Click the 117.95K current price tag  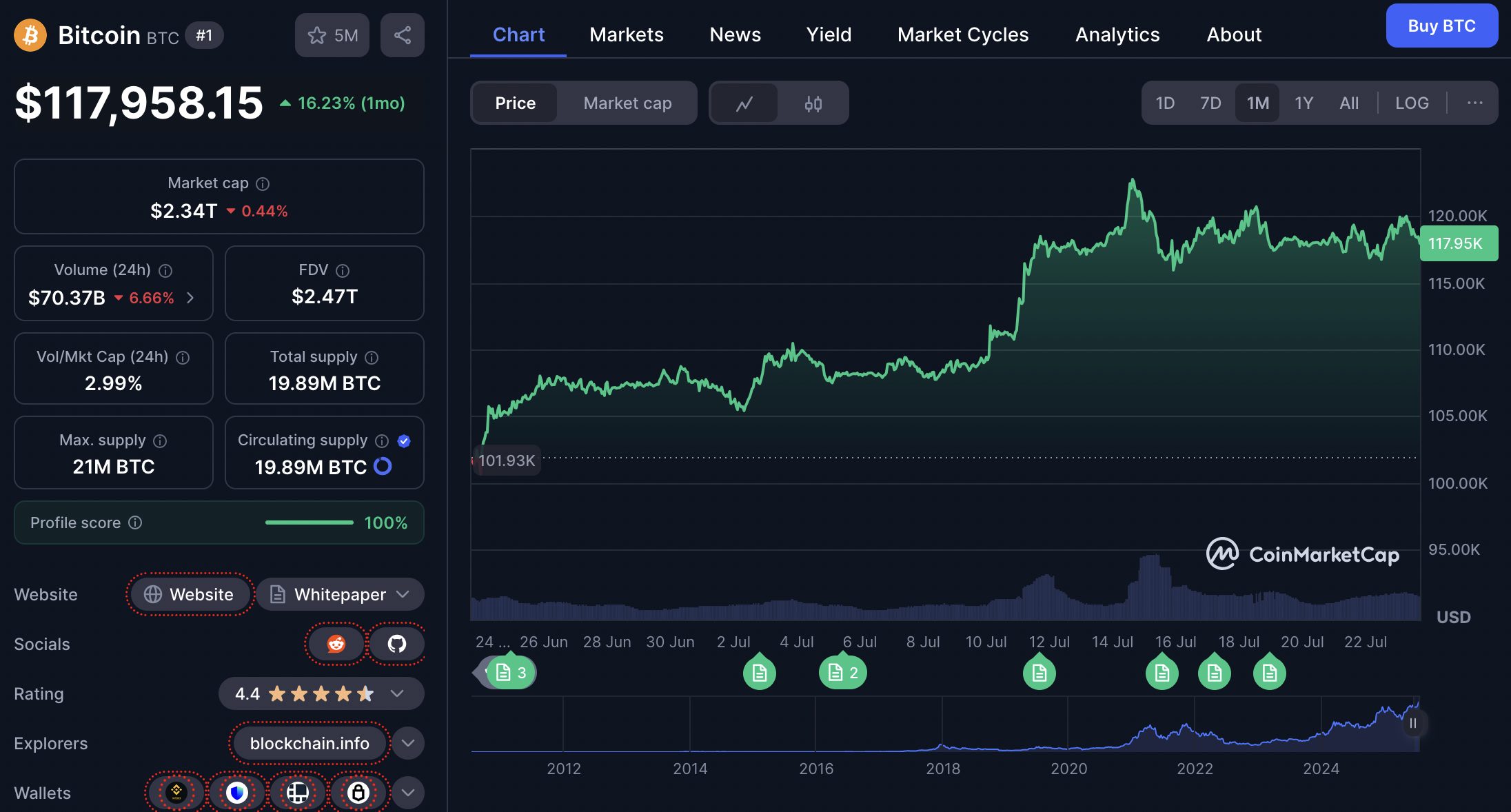(x=1459, y=243)
